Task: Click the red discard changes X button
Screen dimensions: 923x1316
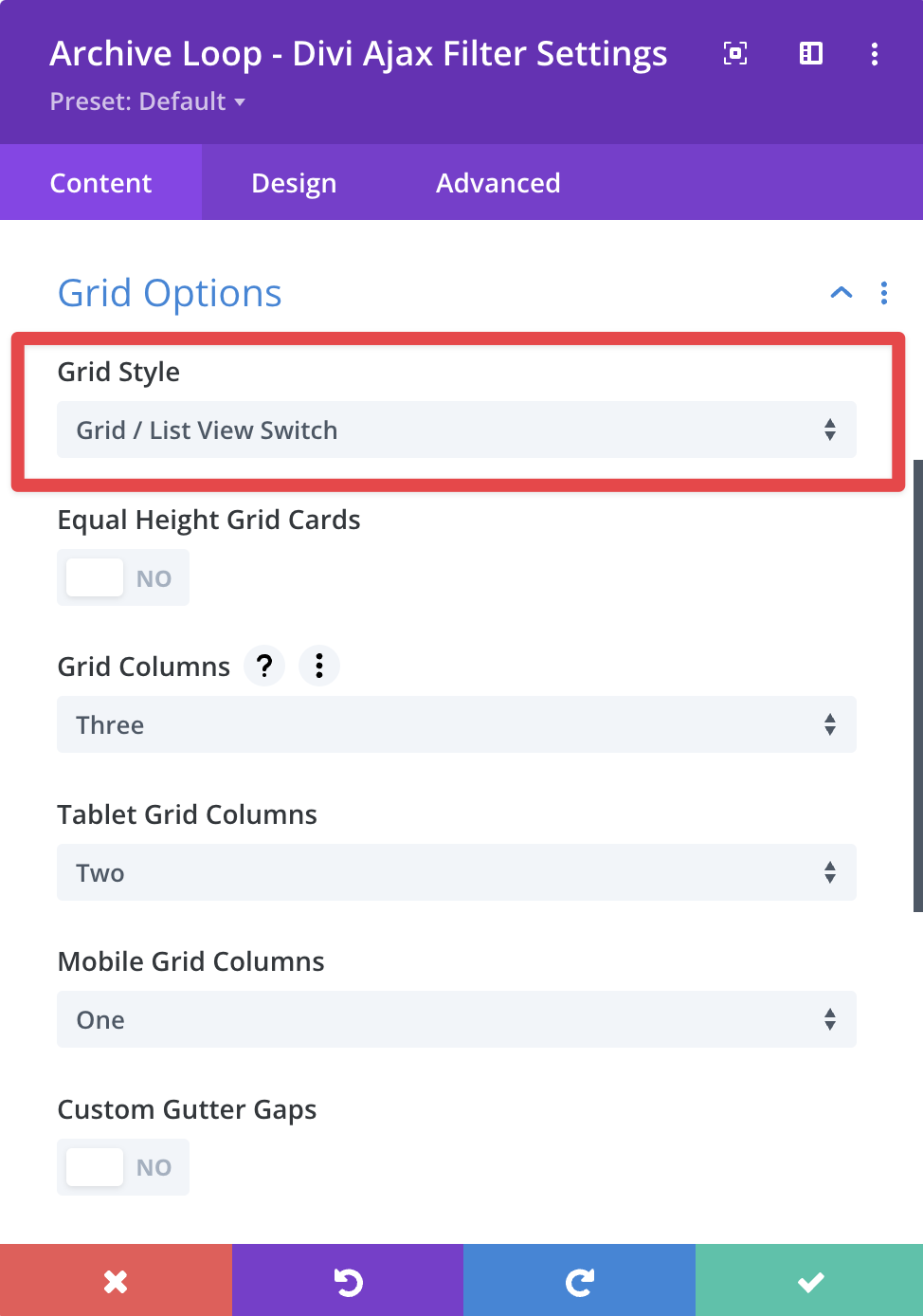Action: pos(116,1282)
